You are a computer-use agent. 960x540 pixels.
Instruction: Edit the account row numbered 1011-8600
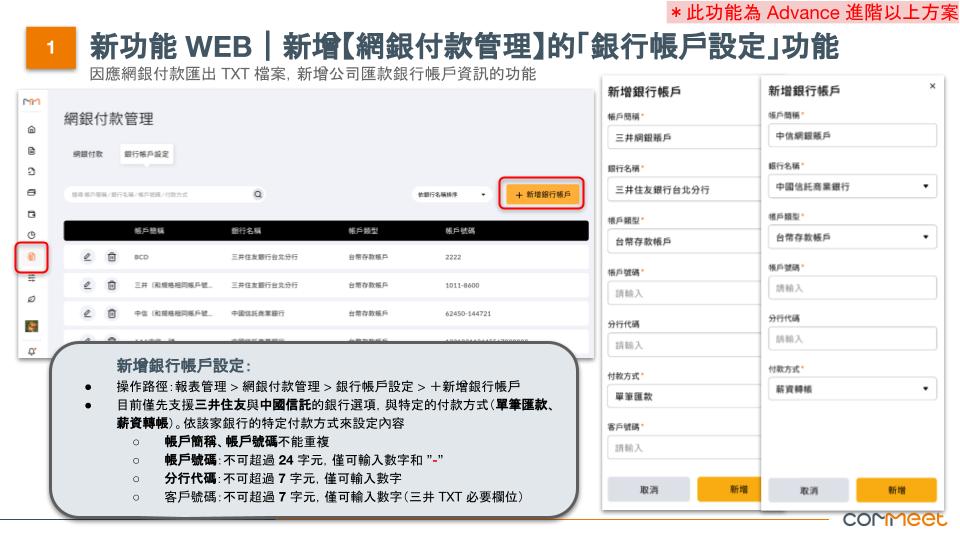click(88, 285)
